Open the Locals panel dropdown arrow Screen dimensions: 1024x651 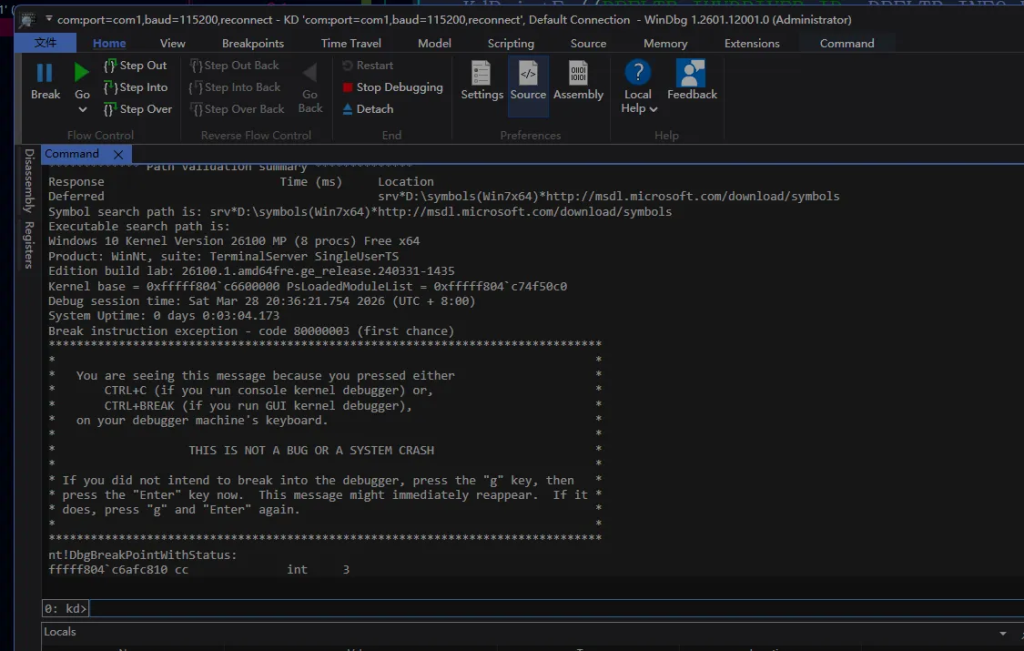click(1003, 633)
